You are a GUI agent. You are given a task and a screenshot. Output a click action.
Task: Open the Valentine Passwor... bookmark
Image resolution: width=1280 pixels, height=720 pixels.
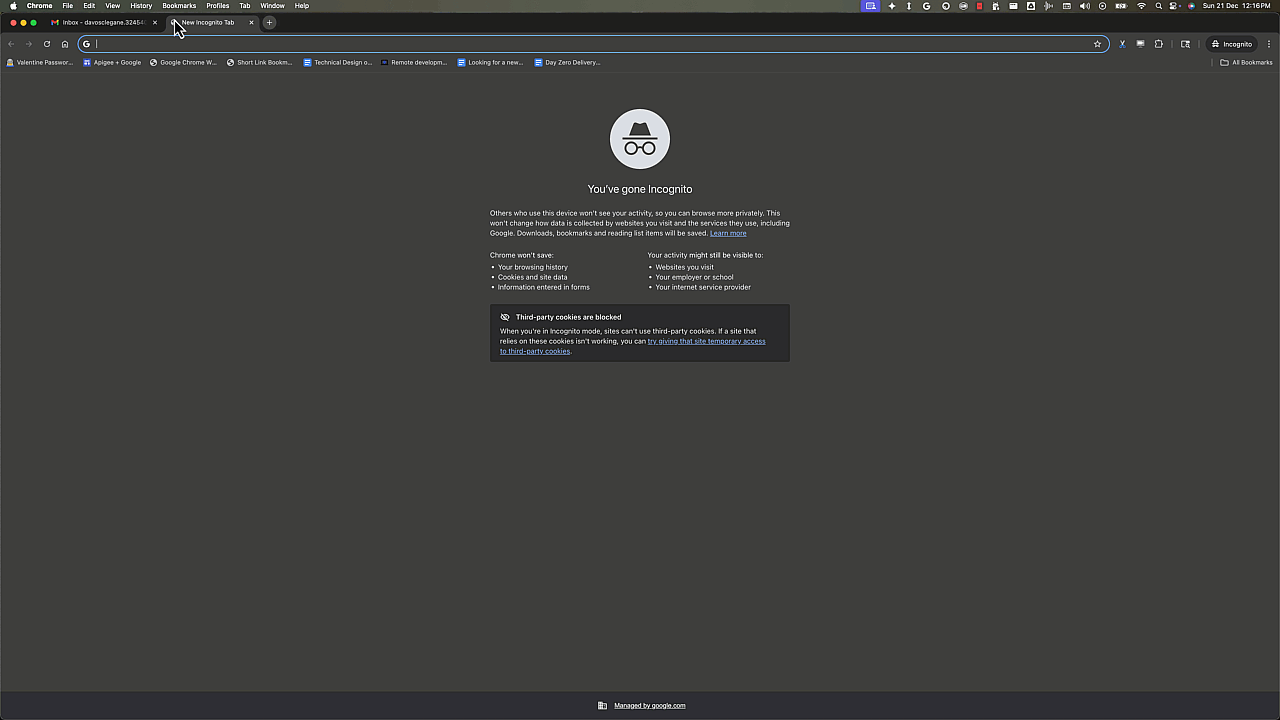(x=40, y=62)
